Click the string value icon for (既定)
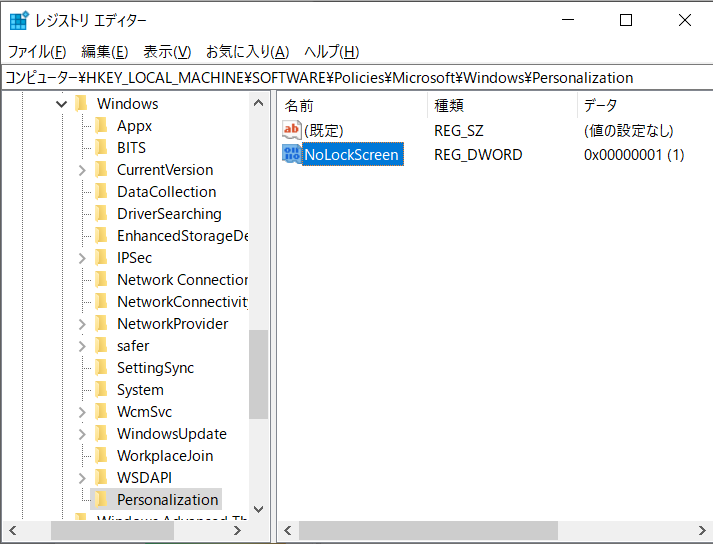The width and height of the screenshot is (713, 544). click(x=292, y=130)
